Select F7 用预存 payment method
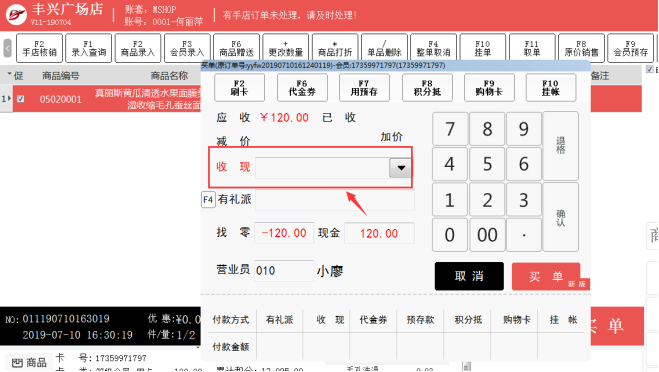This screenshot has width=659, height=372. pyautogui.click(x=364, y=87)
